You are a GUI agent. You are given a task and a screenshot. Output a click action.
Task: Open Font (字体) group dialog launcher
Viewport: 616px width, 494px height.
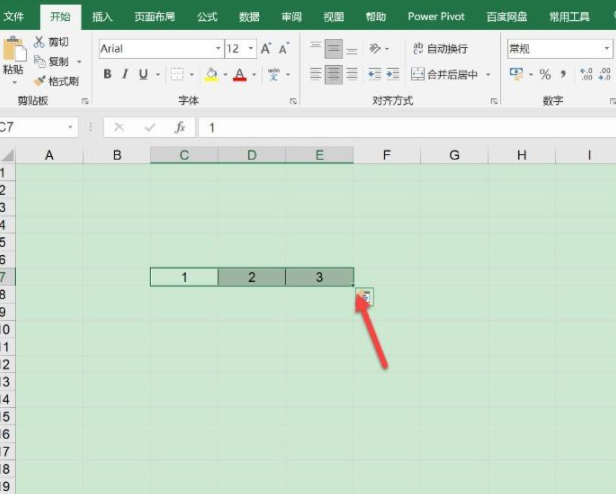(x=293, y=101)
